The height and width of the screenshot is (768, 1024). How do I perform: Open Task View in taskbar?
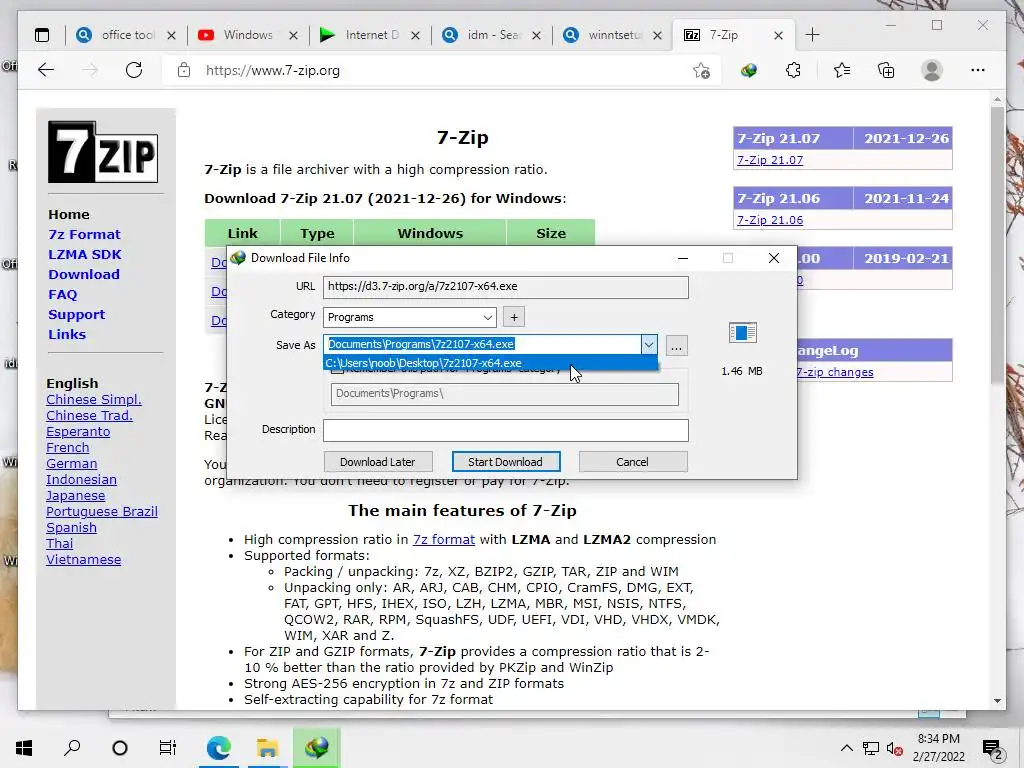coord(168,748)
